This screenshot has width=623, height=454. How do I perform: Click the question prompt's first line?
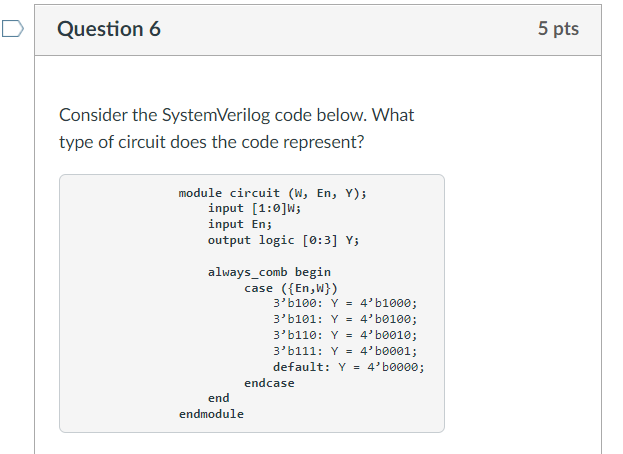(x=236, y=115)
